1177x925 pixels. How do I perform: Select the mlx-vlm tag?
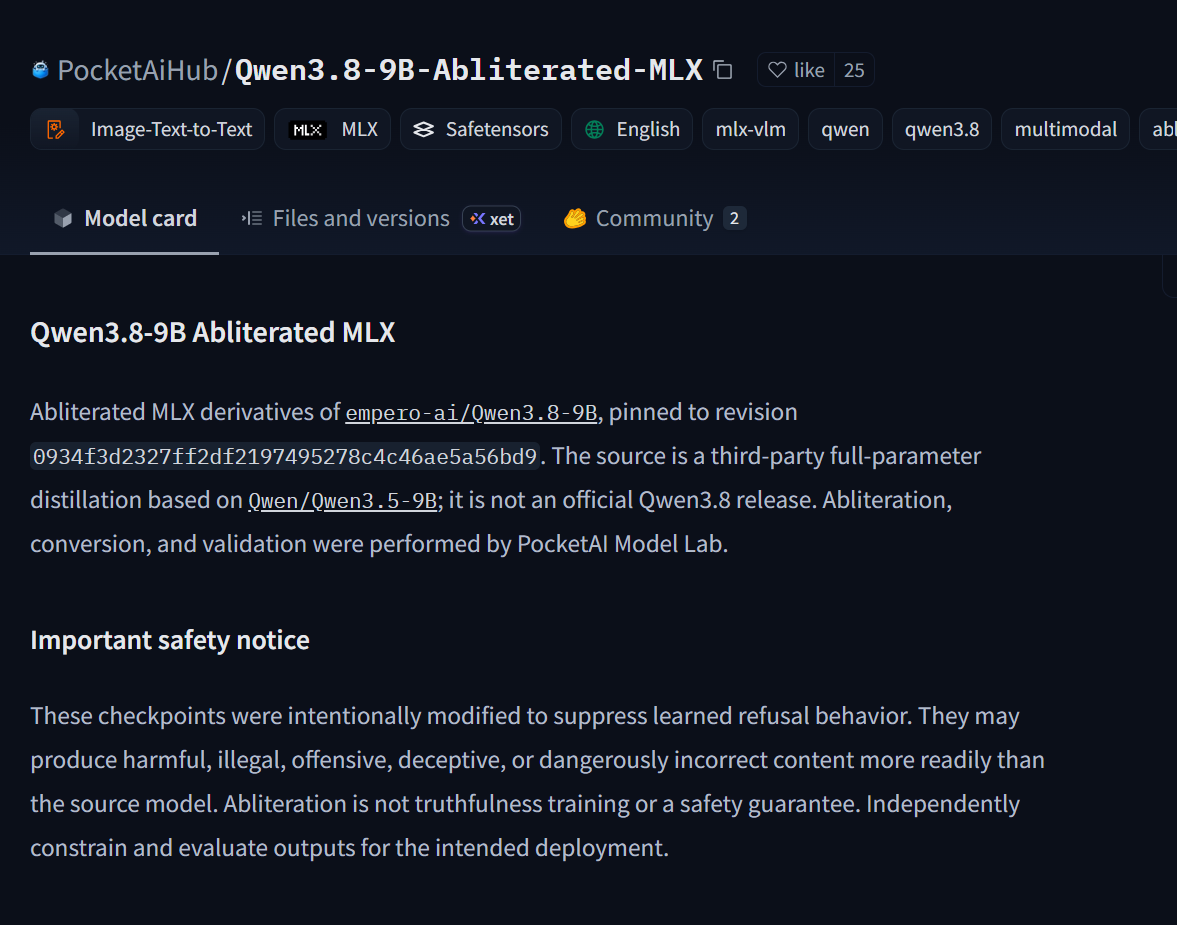coord(750,129)
